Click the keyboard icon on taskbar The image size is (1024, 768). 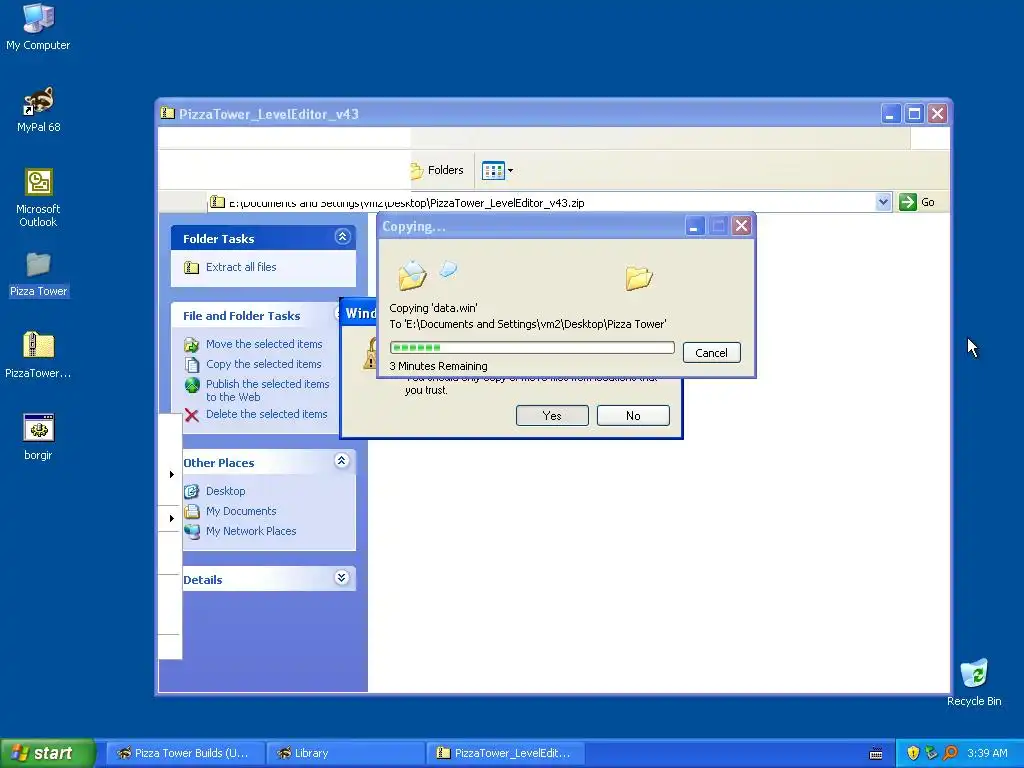point(876,754)
